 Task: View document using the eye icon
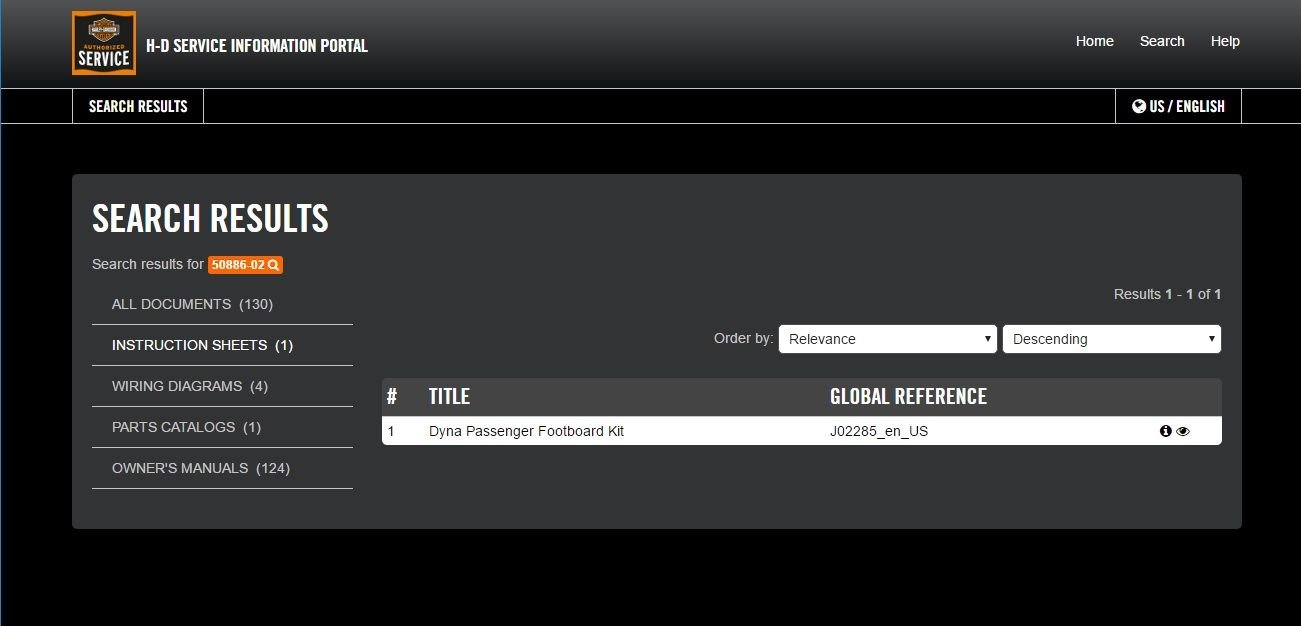(x=1183, y=431)
